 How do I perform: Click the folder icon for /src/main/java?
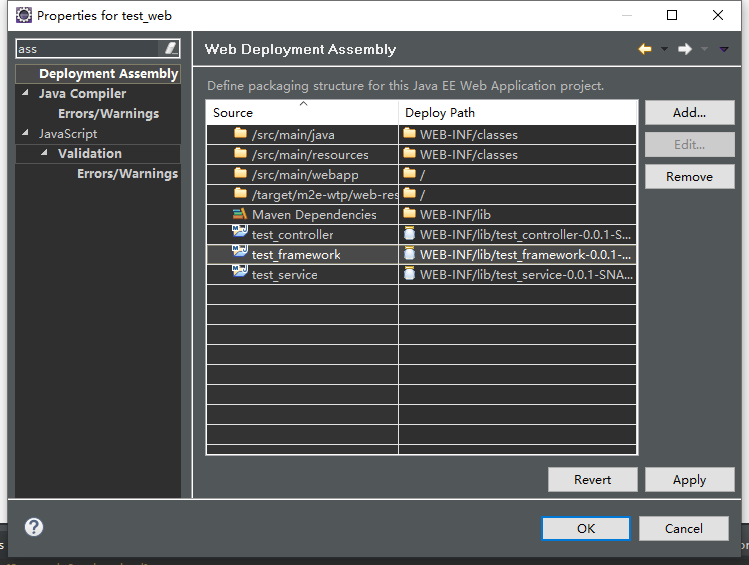point(240,133)
